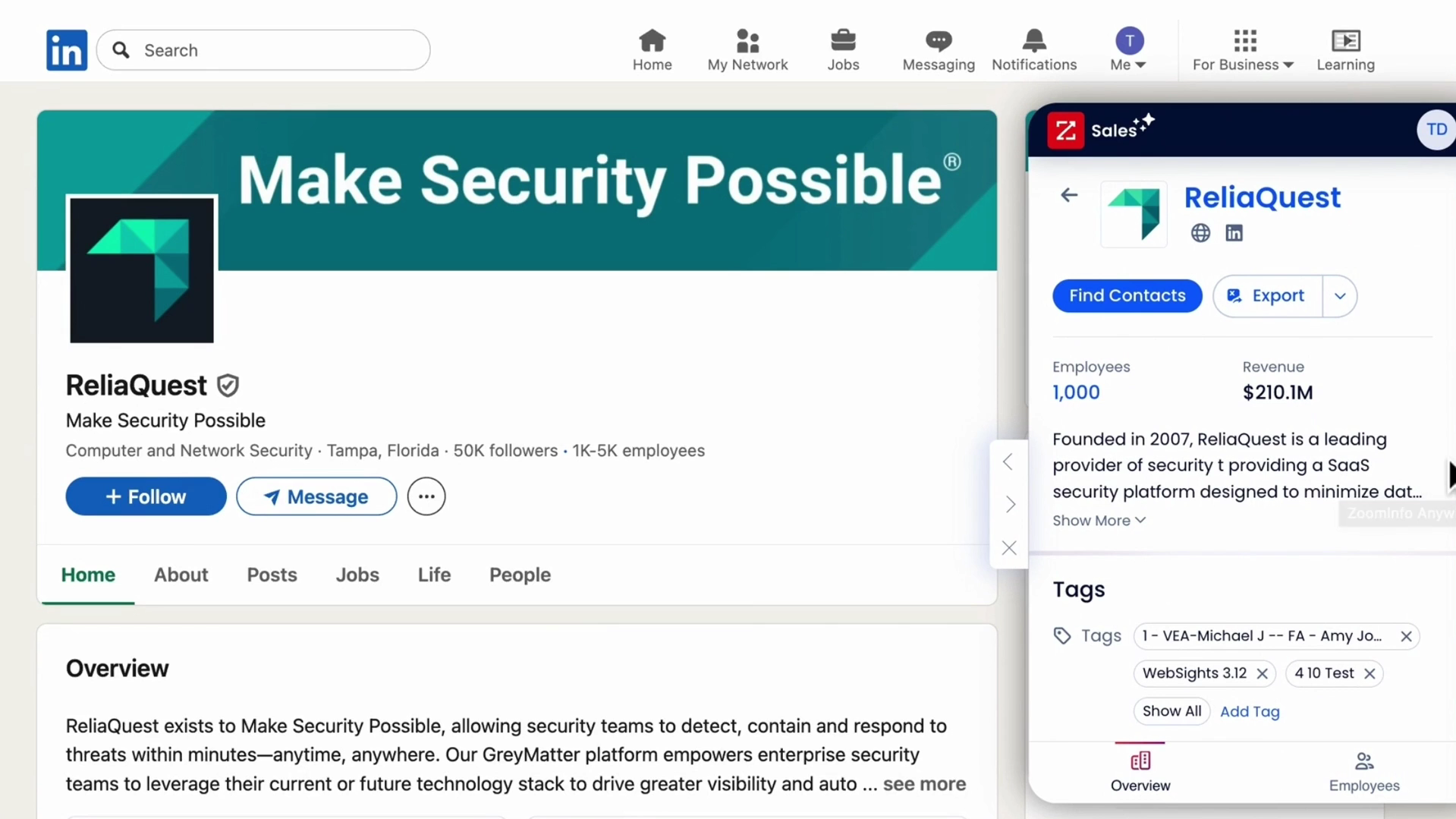
Task: Click the Add Tag link
Action: (1250, 712)
